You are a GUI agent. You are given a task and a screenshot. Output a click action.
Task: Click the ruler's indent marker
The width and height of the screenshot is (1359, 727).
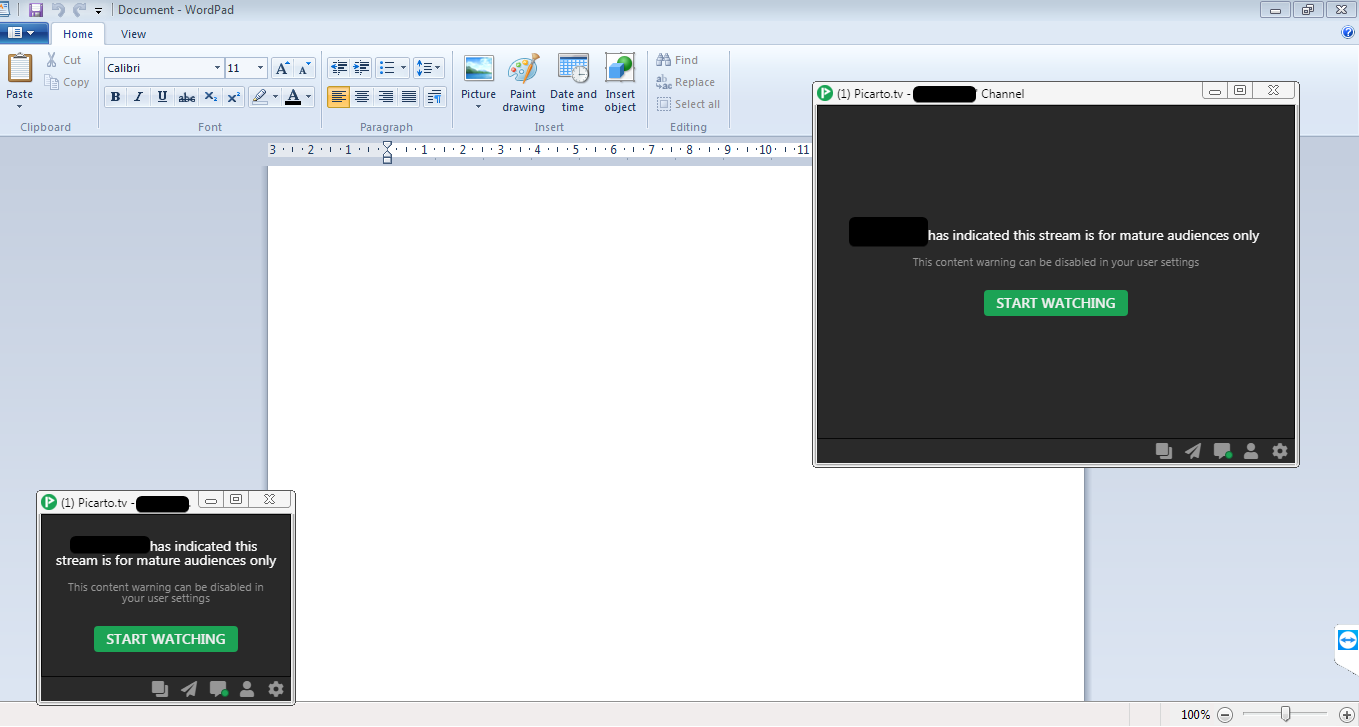[387, 152]
